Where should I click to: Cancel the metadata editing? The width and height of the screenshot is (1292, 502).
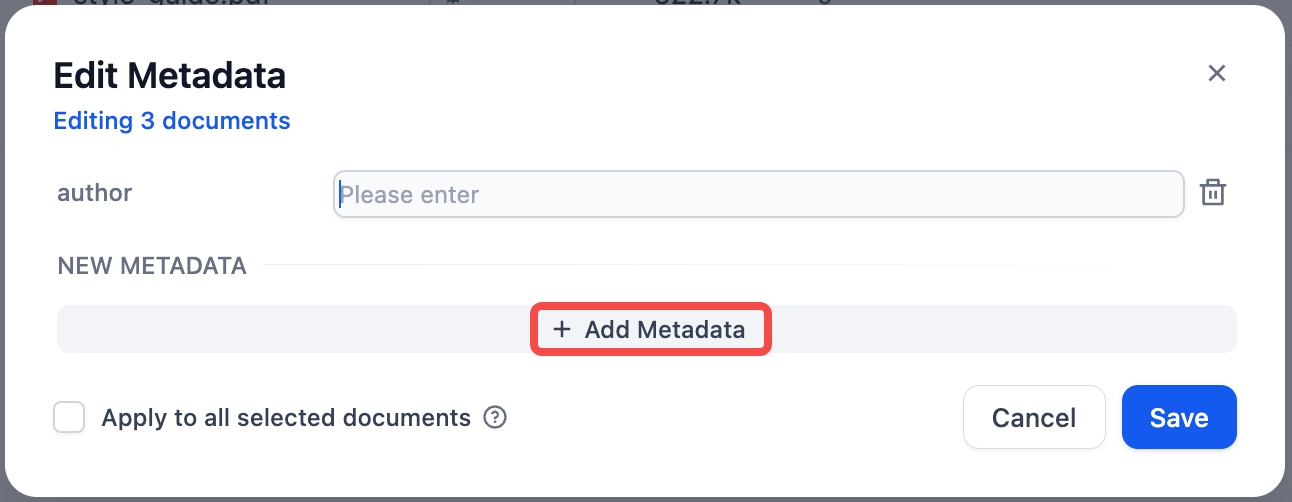point(1033,417)
